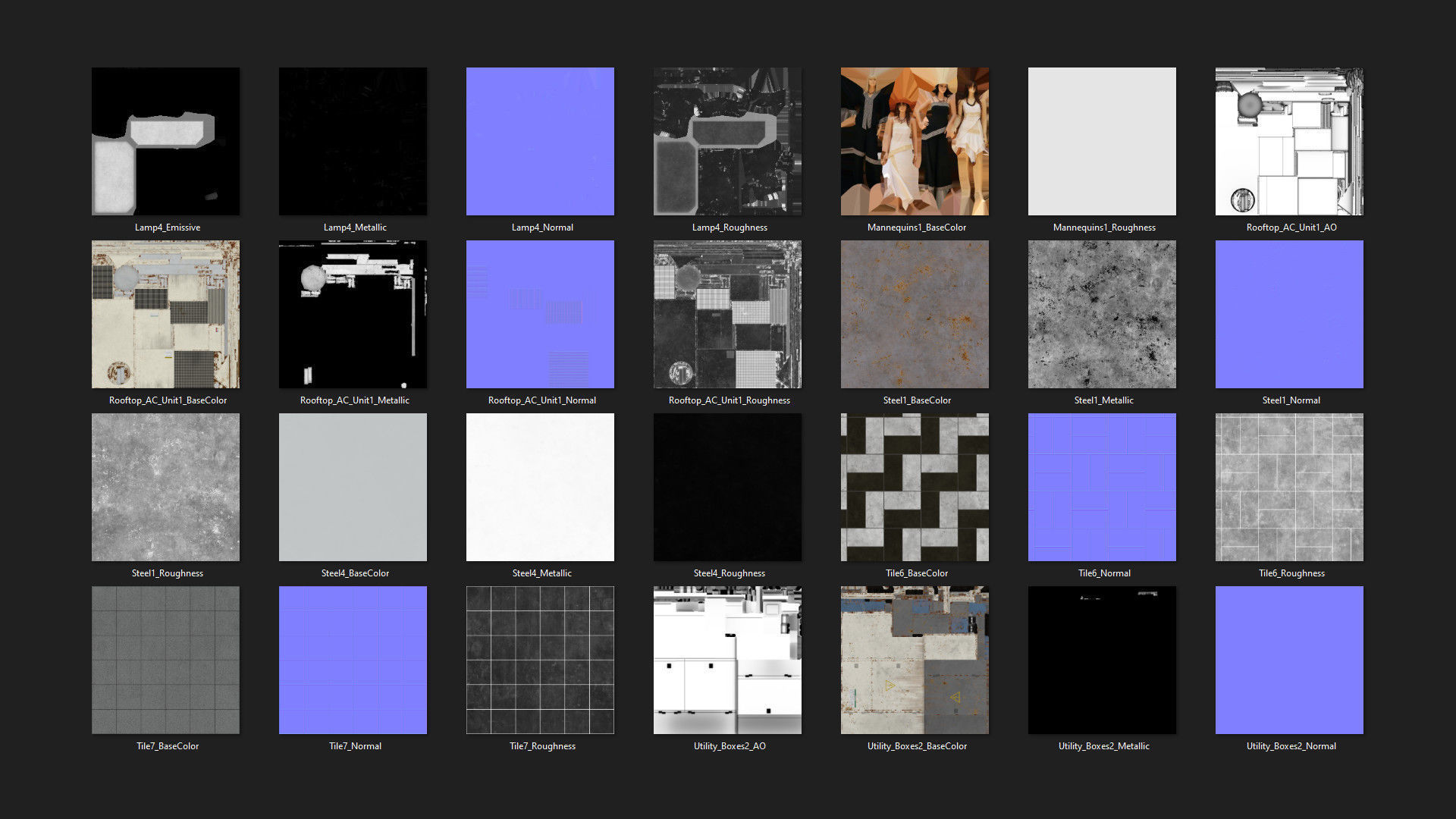This screenshot has height=819, width=1456.
Task: Open the Tile7_Roughness grid texture
Action: 540,660
